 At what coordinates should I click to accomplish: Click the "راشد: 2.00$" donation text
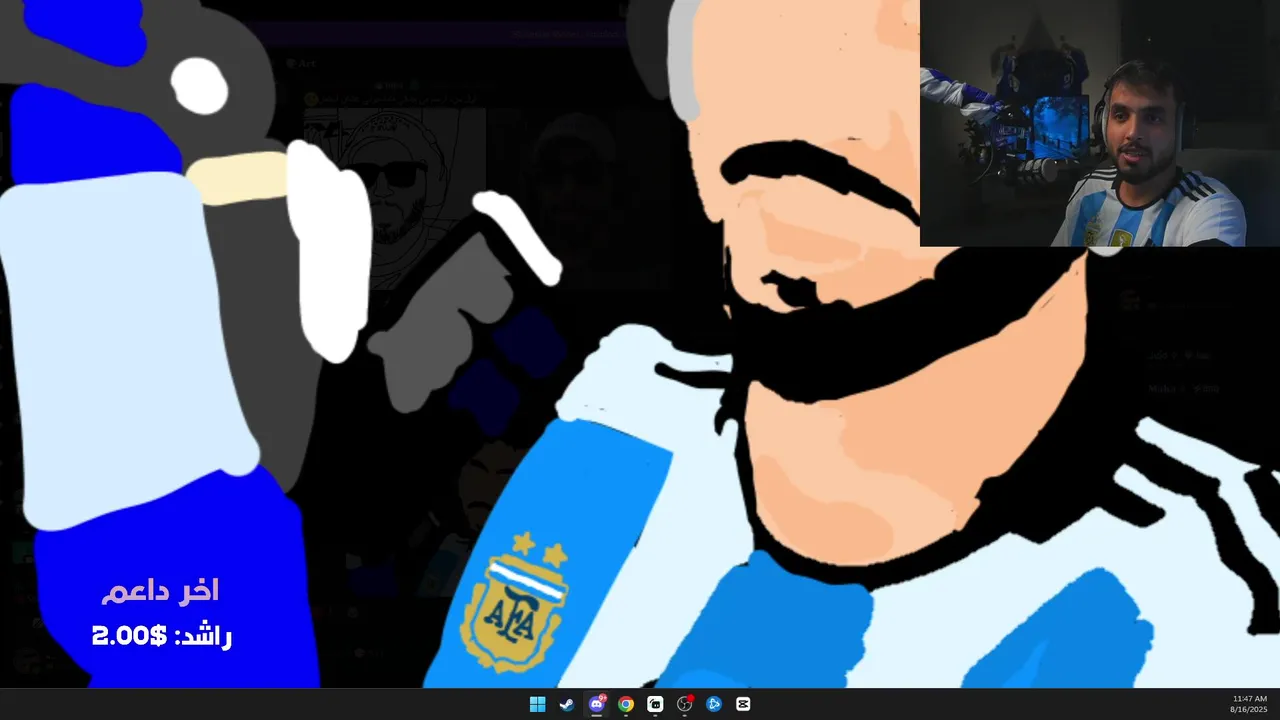tap(161, 636)
